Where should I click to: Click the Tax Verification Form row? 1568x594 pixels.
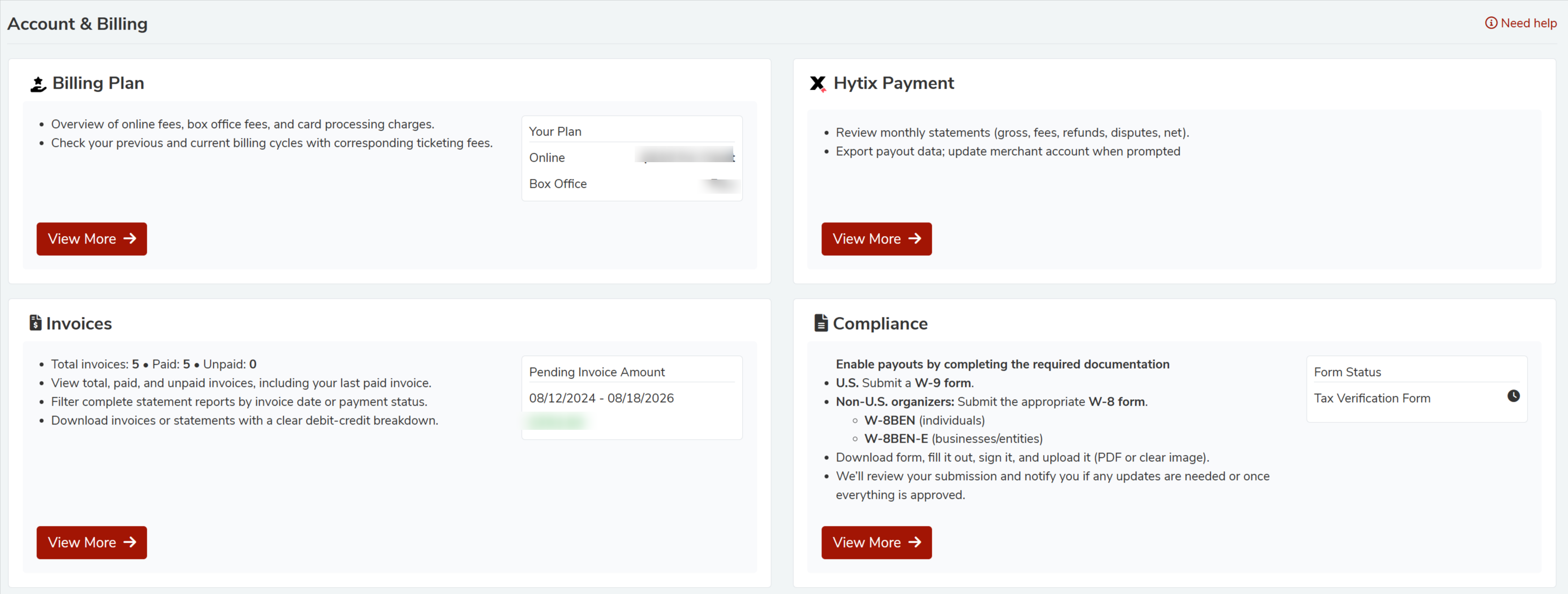pos(1371,398)
